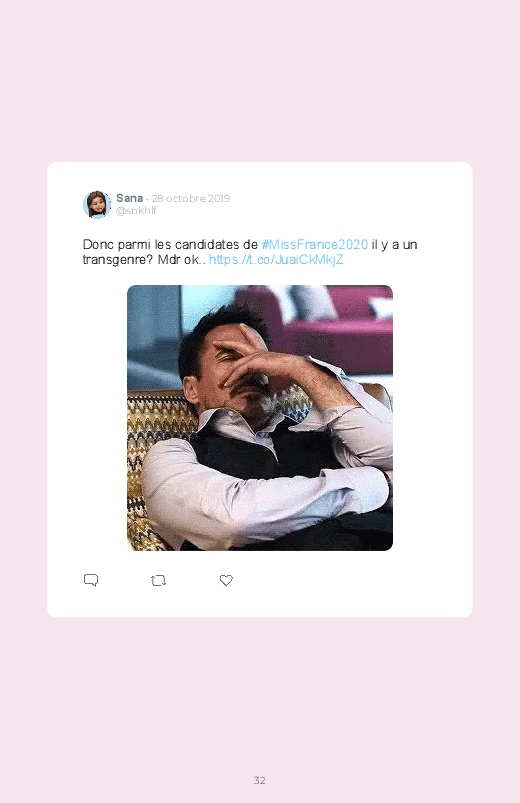Viewport: 520px width, 803px height.
Task: Click the page number 32
Action: (260, 780)
